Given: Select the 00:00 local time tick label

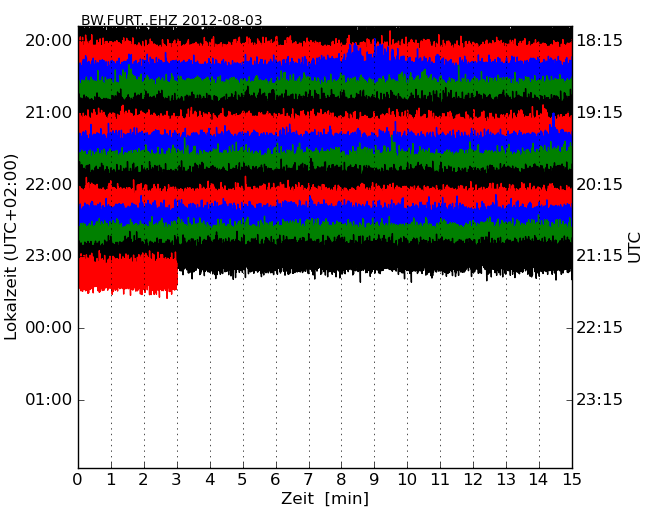Looking at the screenshot, I should click(49, 328).
